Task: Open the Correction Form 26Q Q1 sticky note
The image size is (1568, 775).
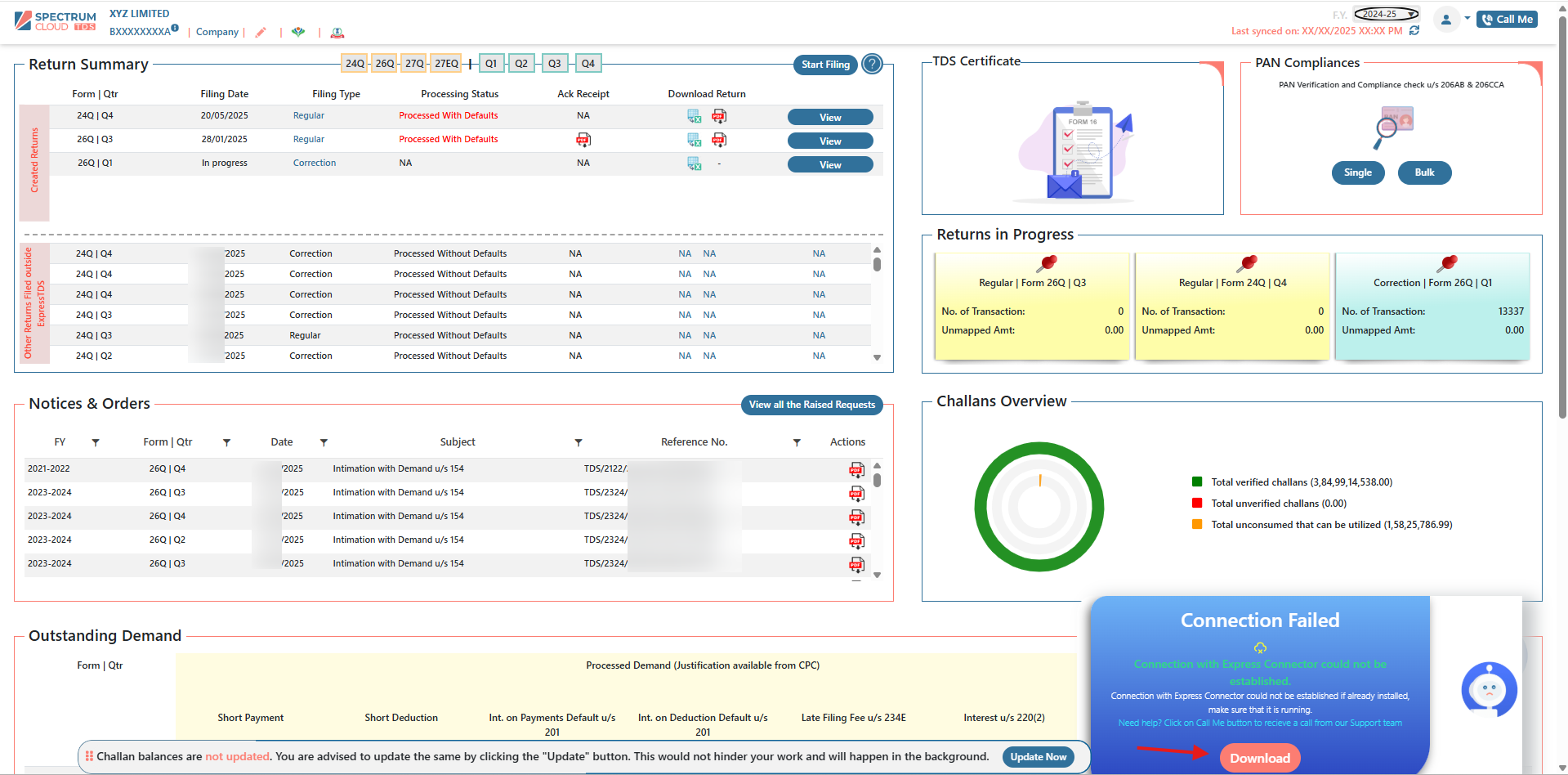Action: point(1432,307)
